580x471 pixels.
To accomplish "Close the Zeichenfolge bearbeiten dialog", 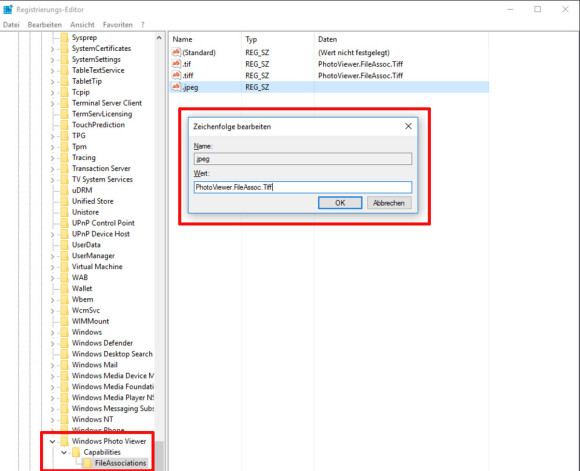I will coord(408,126).
